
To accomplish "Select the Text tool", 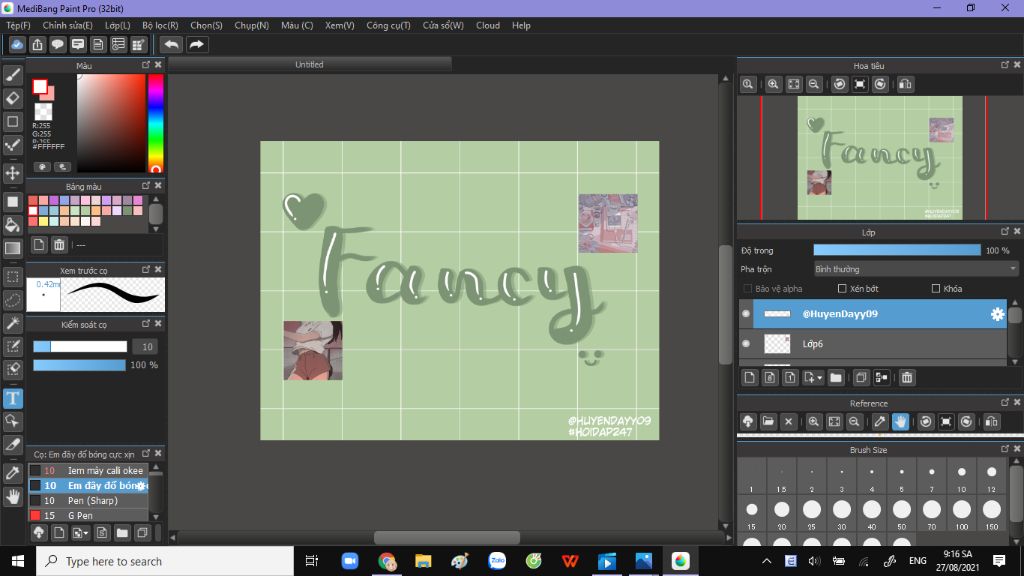I will [12, 398].
